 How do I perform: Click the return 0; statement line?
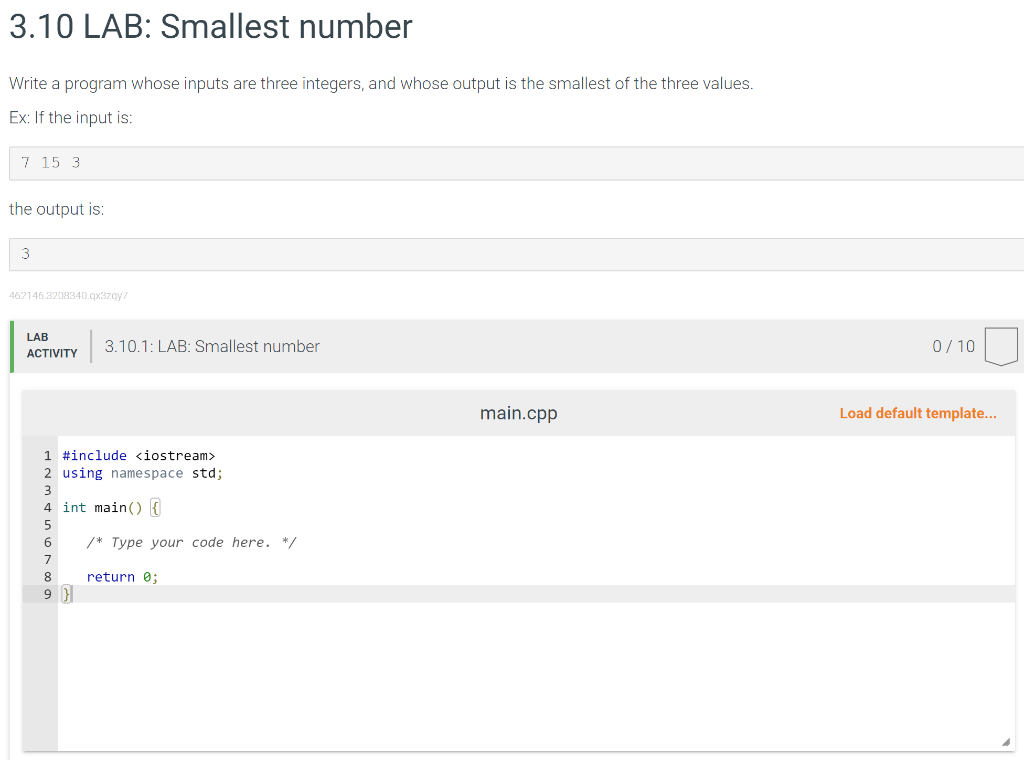tap(123, 576)
